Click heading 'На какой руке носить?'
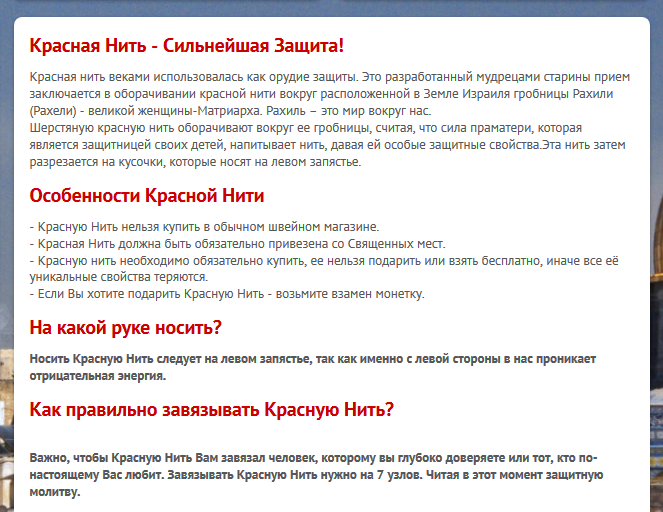 click(126, 328)
